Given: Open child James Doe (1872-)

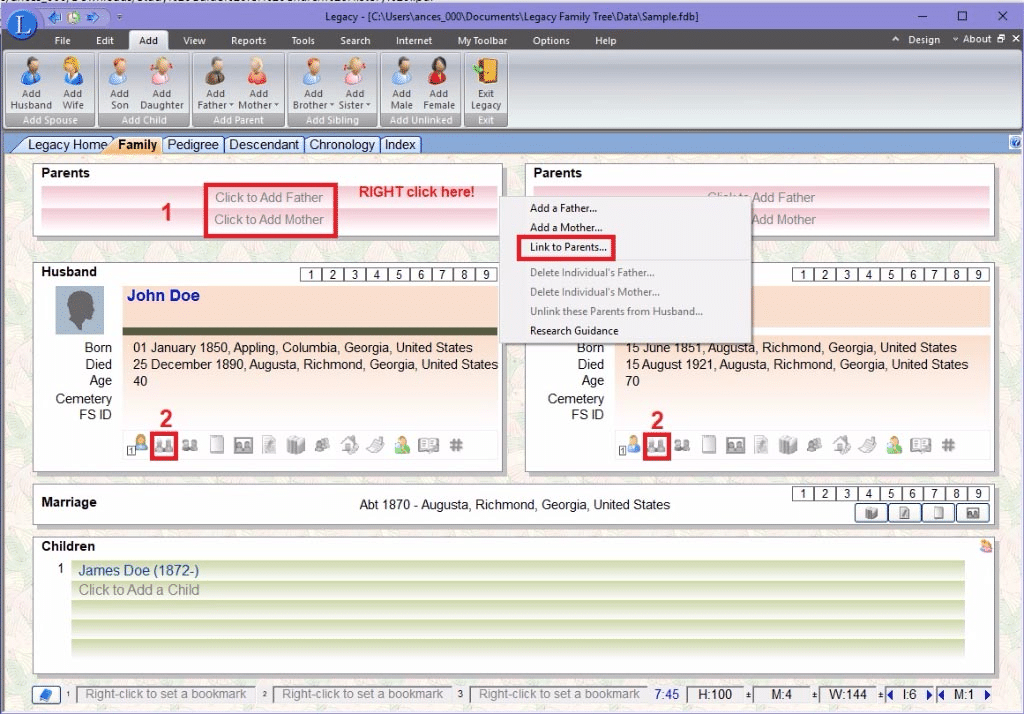Looking at the screenshot, I should [138, 570].
